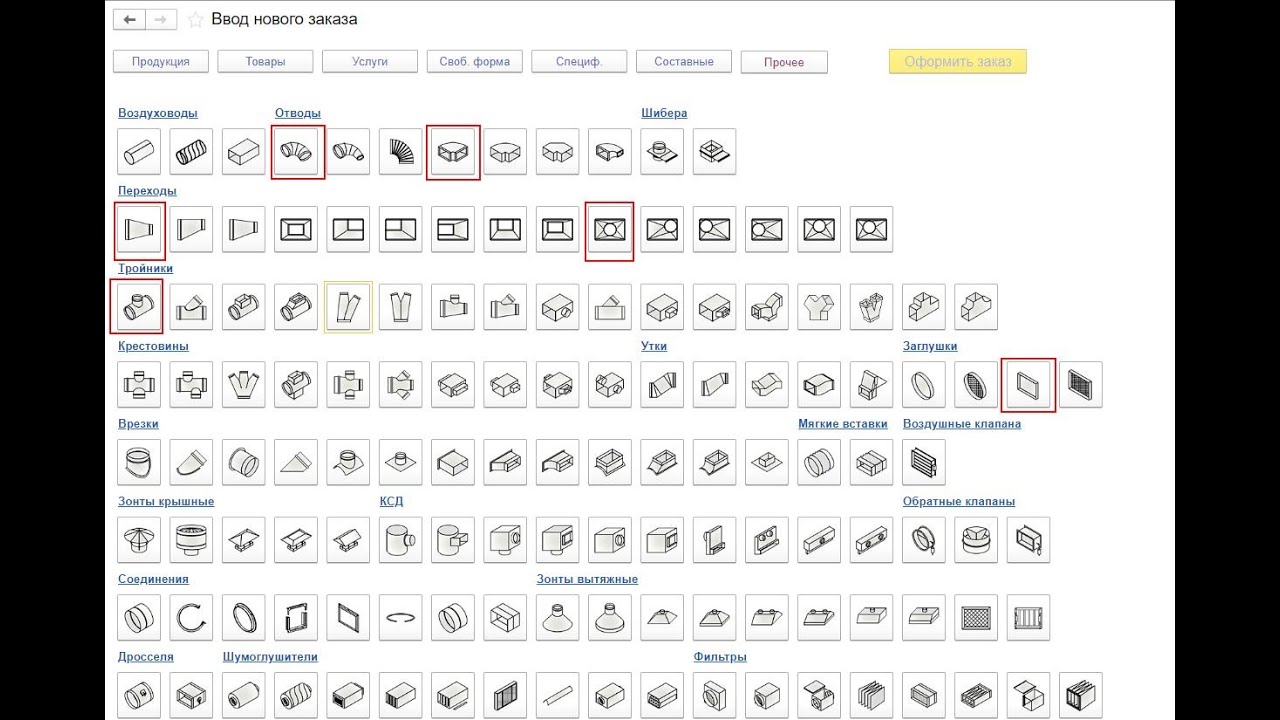1280x720 pixels.
Task: Click the Оформить заказ button
Action: tap(958, 61)
